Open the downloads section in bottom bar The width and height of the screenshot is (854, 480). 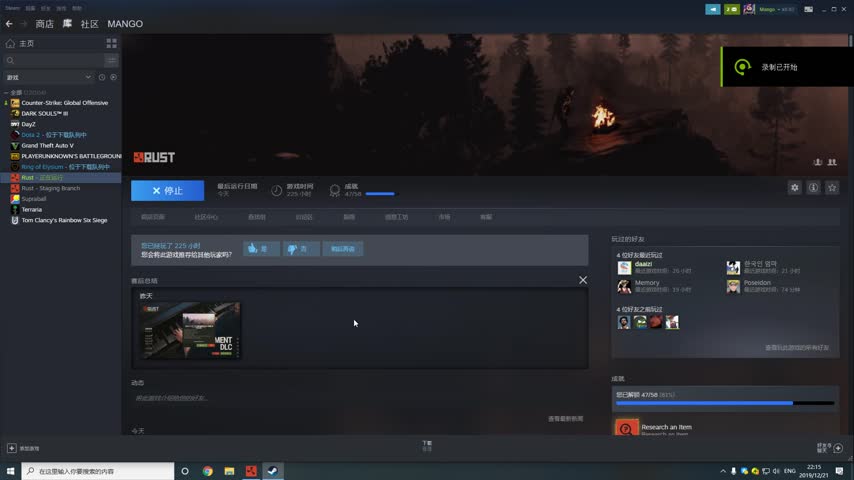[x=427, y=446]
